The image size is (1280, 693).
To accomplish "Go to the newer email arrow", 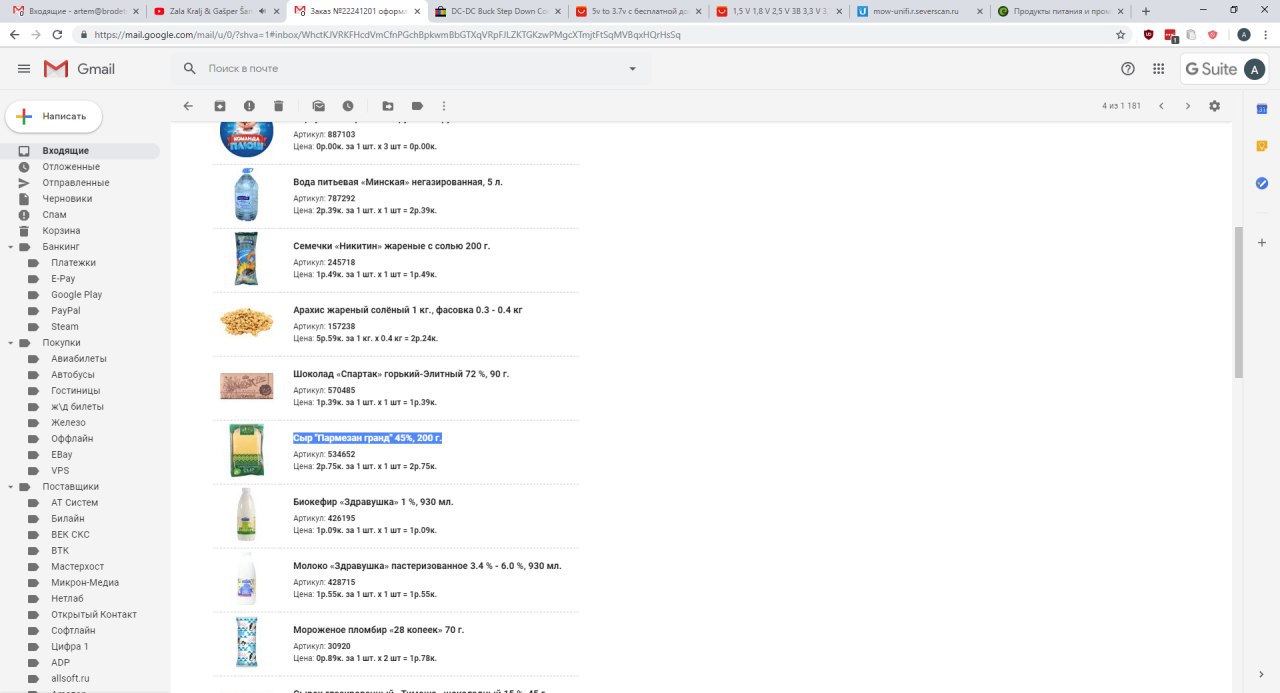I will pos(1161,106).
